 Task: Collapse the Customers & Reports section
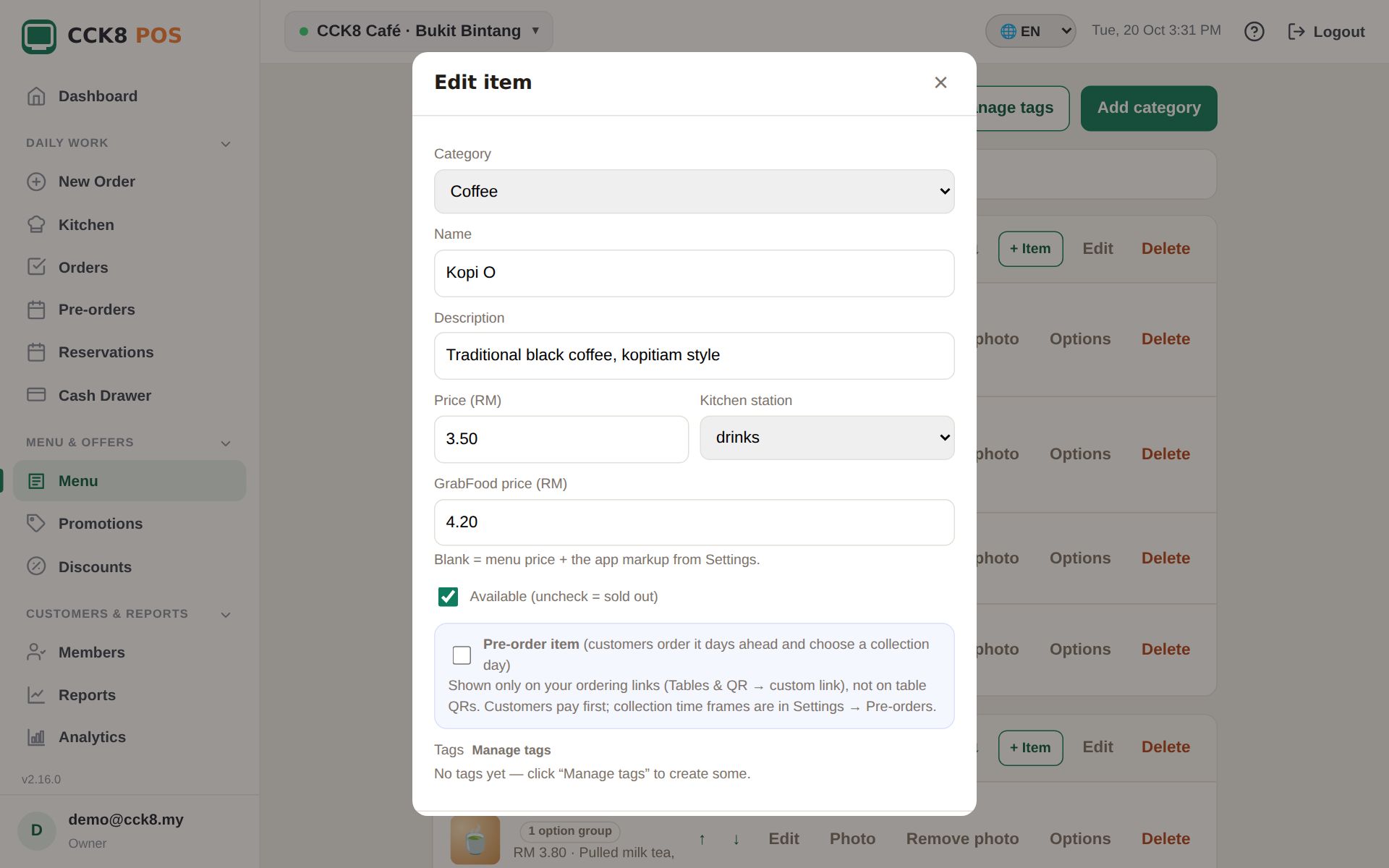click(226, 615)
